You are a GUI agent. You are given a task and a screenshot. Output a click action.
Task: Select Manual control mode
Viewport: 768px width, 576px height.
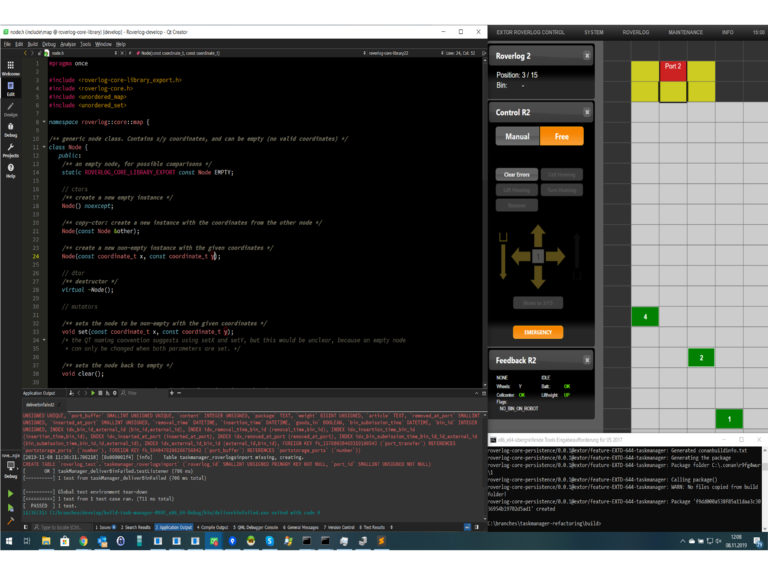pyautogui.click(x=517, y=136)
